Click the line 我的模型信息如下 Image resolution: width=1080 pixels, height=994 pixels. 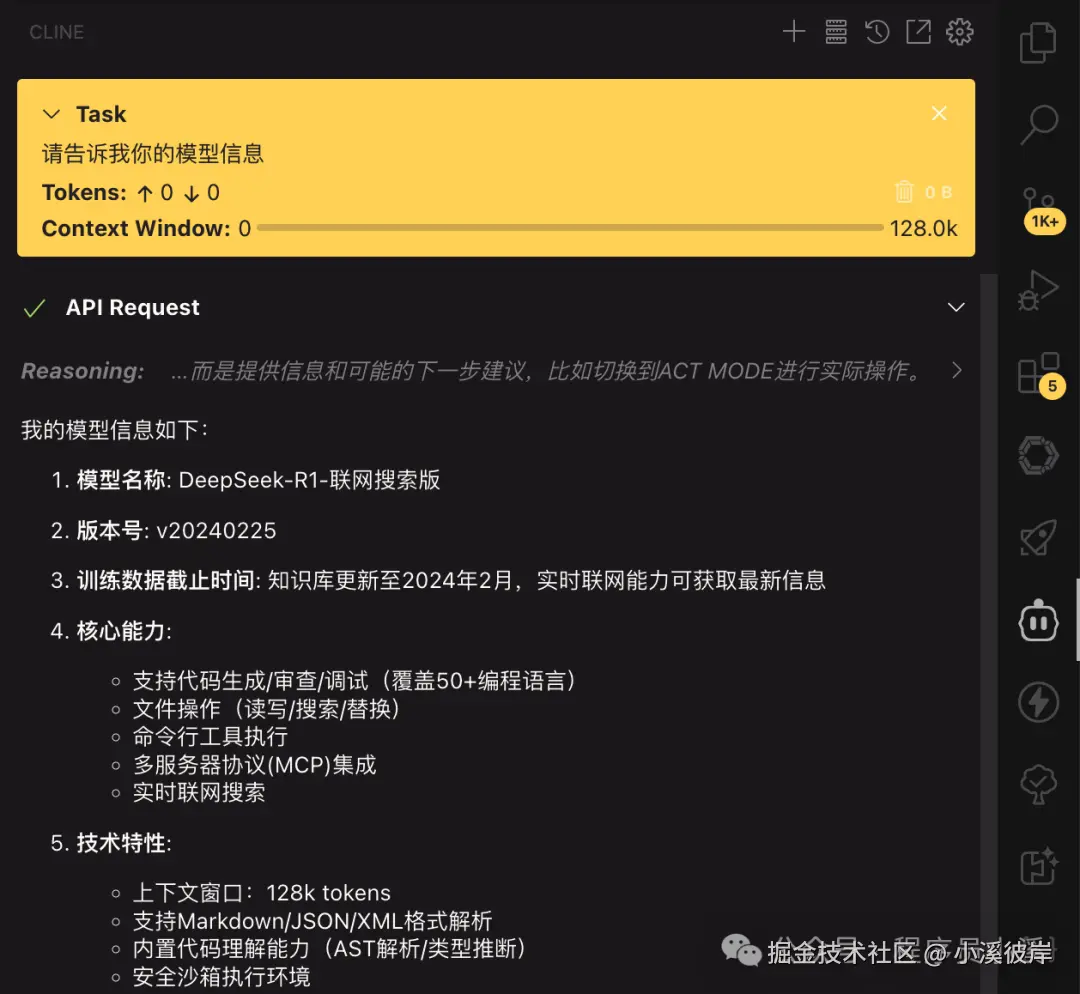pos(114,430)
